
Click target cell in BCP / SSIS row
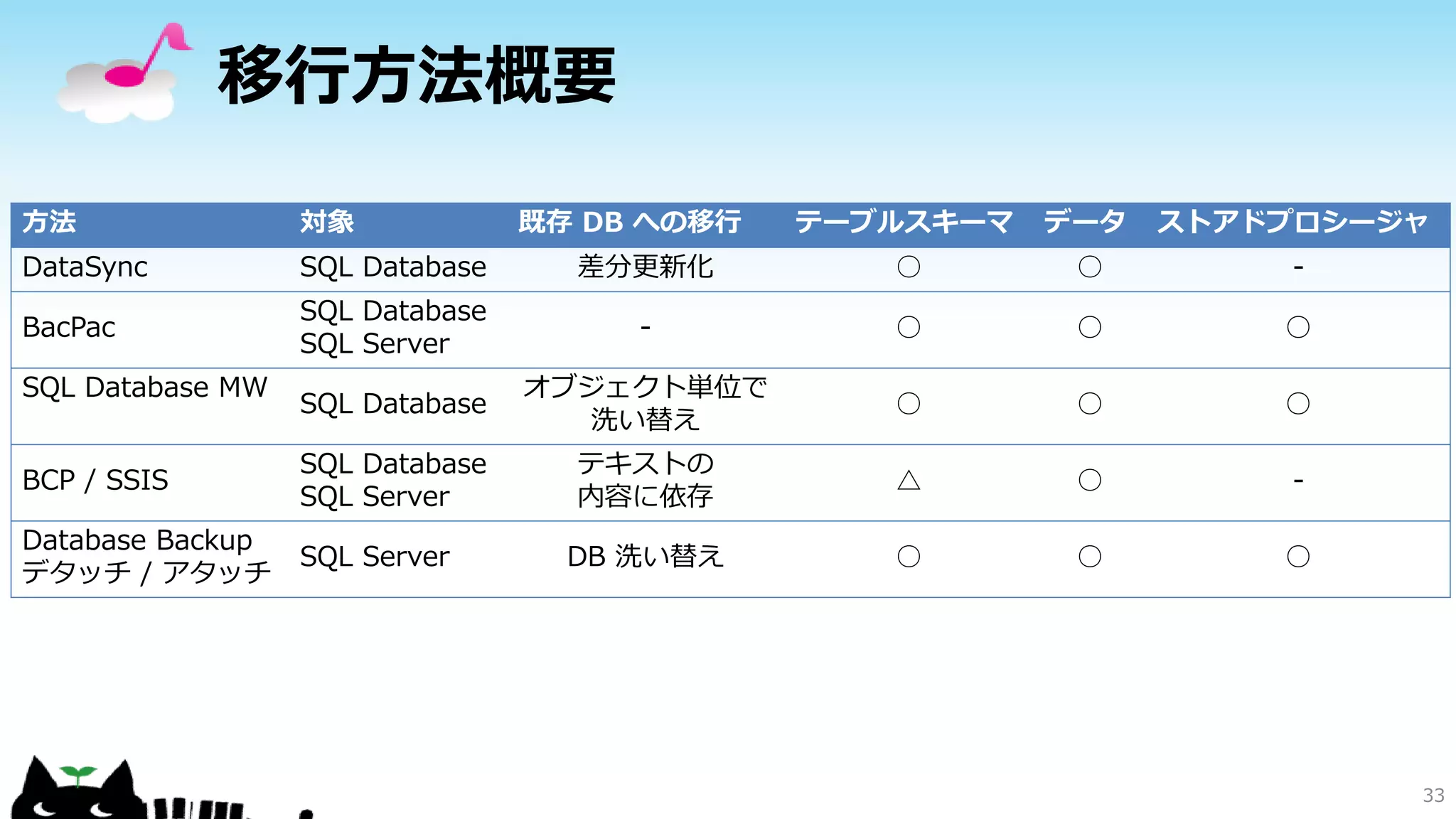tap(393, 481)
